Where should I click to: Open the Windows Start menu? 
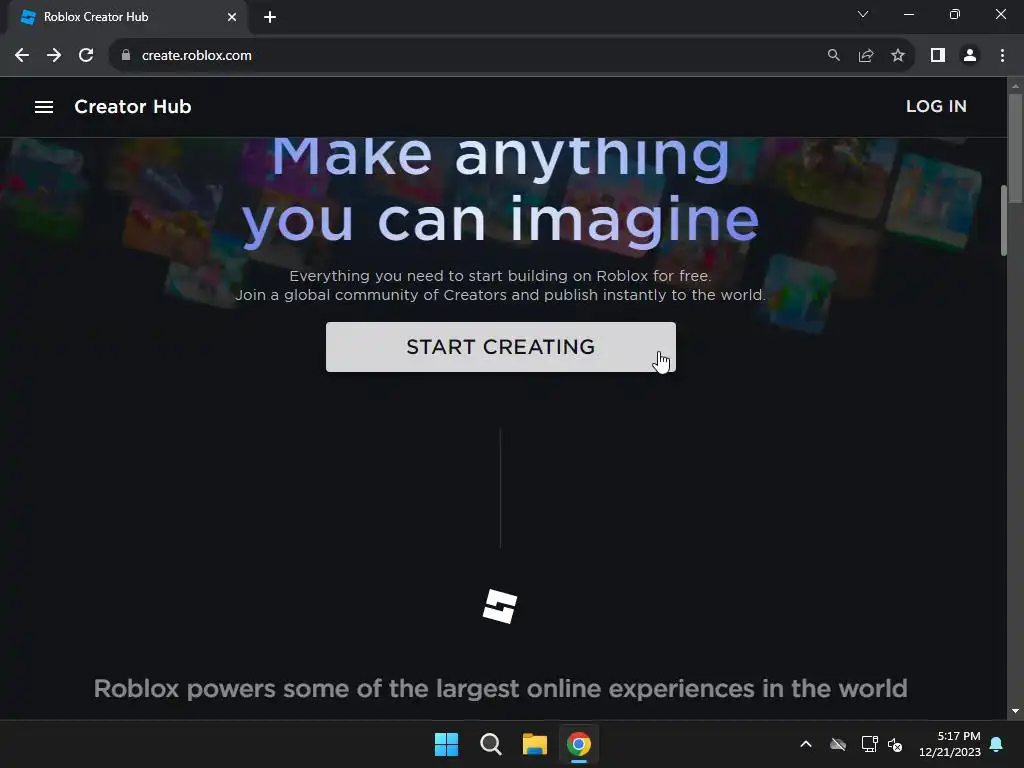click(x=447, y=744)
